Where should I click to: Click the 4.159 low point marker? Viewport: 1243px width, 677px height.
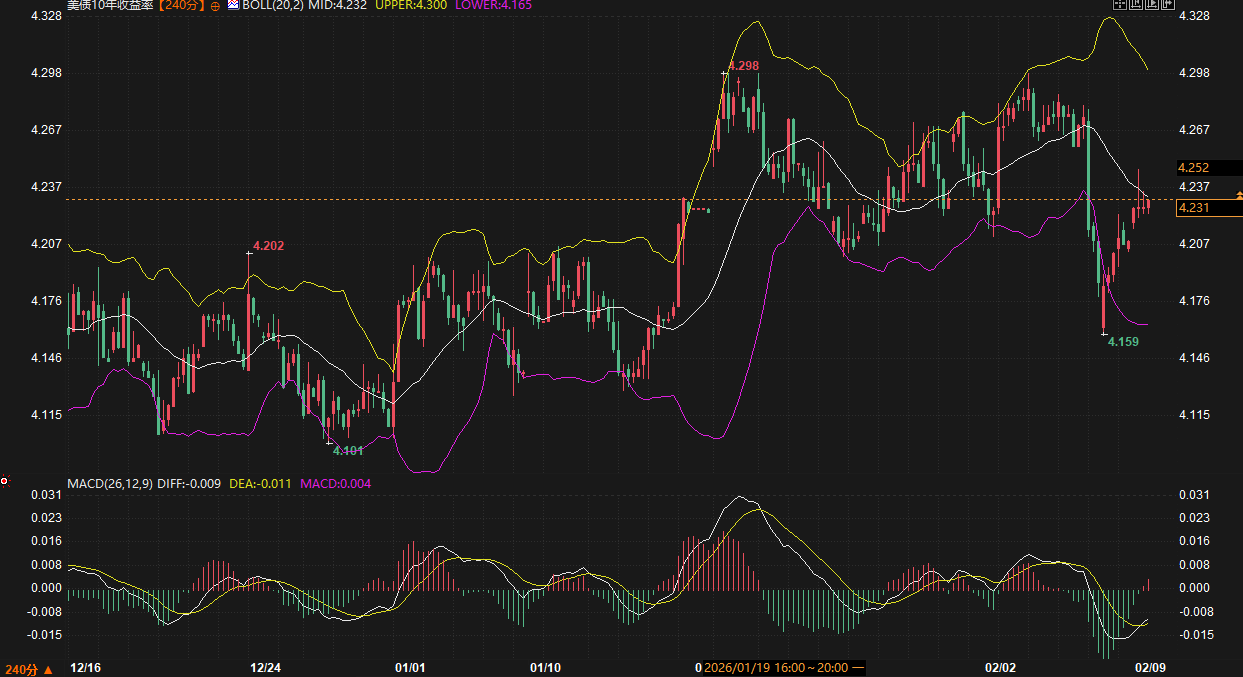click(1123, 342)
